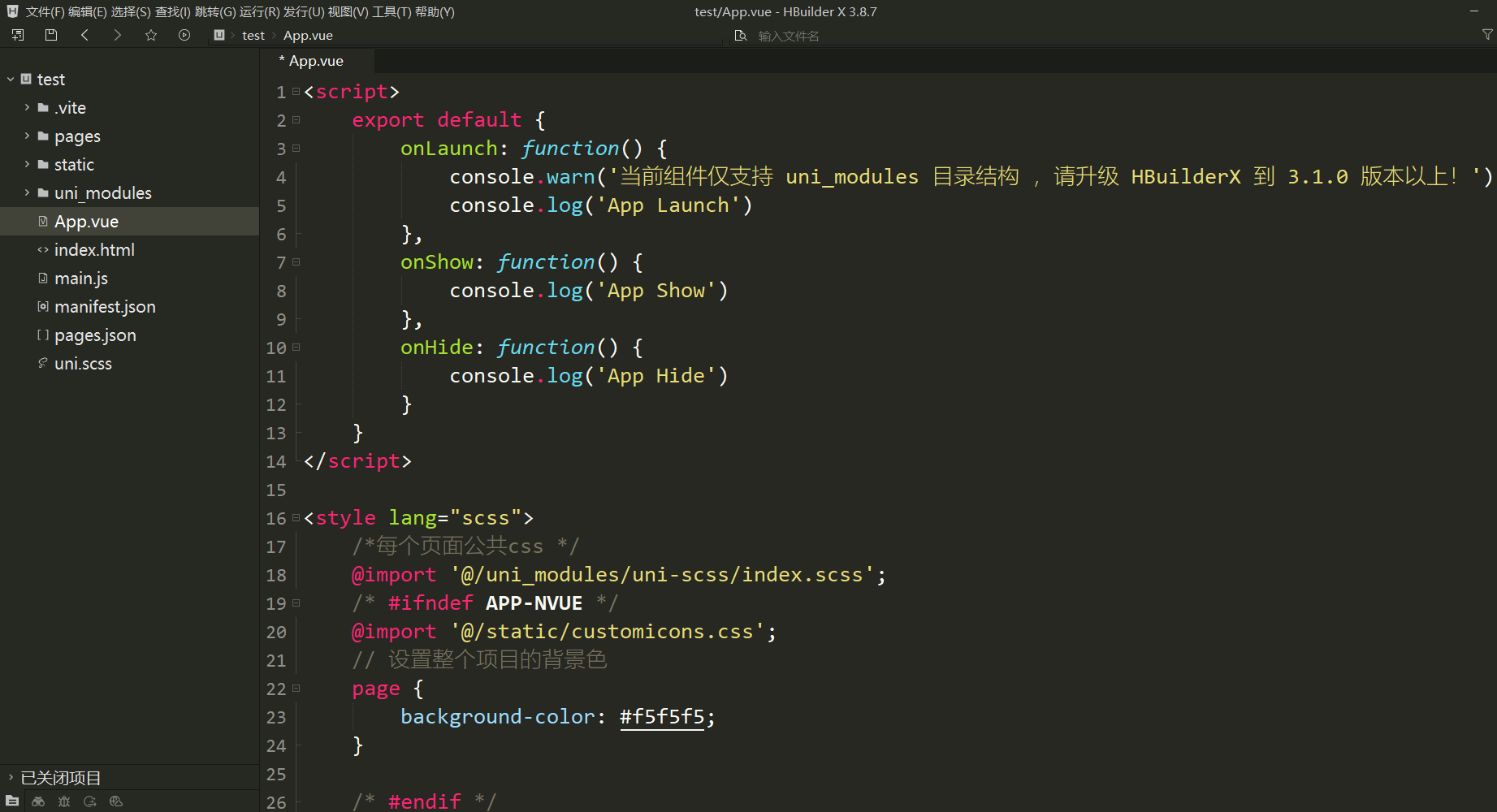This screenshot has width=1497, height=812.
Task: Save the current file
Action: click(x=50, y=35)
